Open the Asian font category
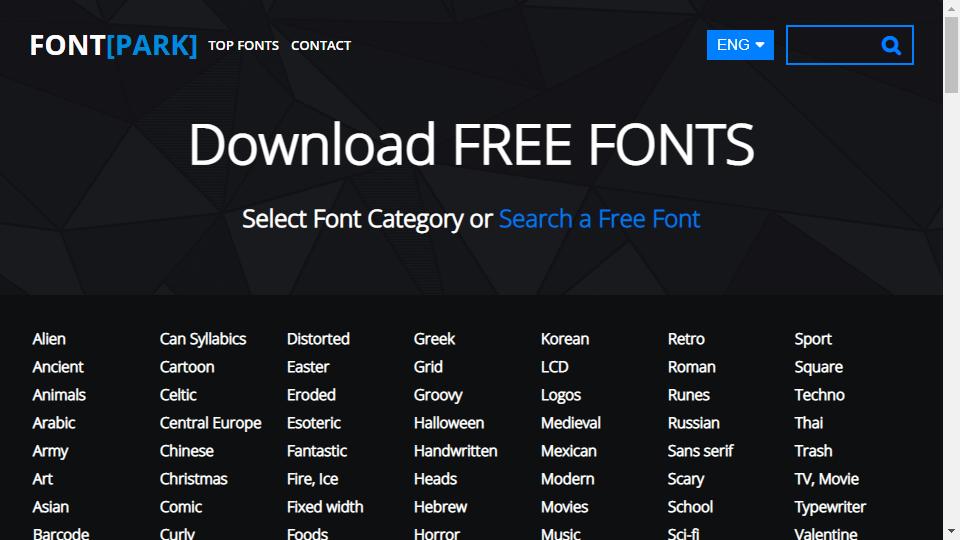 pyautogui.click(x=51, y=508)
